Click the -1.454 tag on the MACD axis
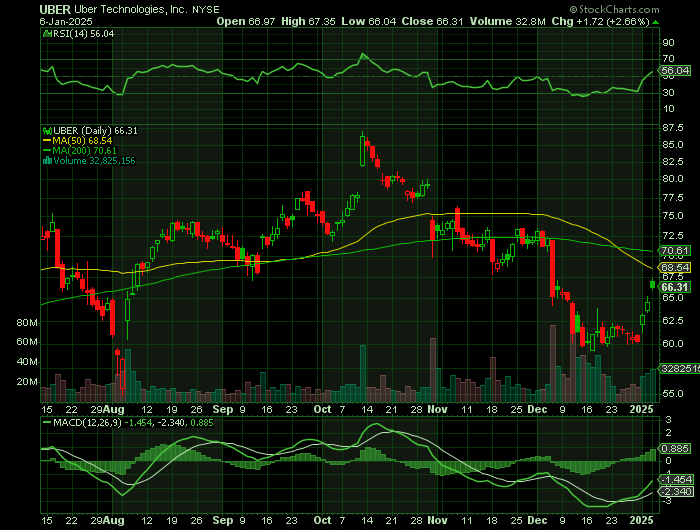Viewport: 700px width, 530px height. (677, 480)
